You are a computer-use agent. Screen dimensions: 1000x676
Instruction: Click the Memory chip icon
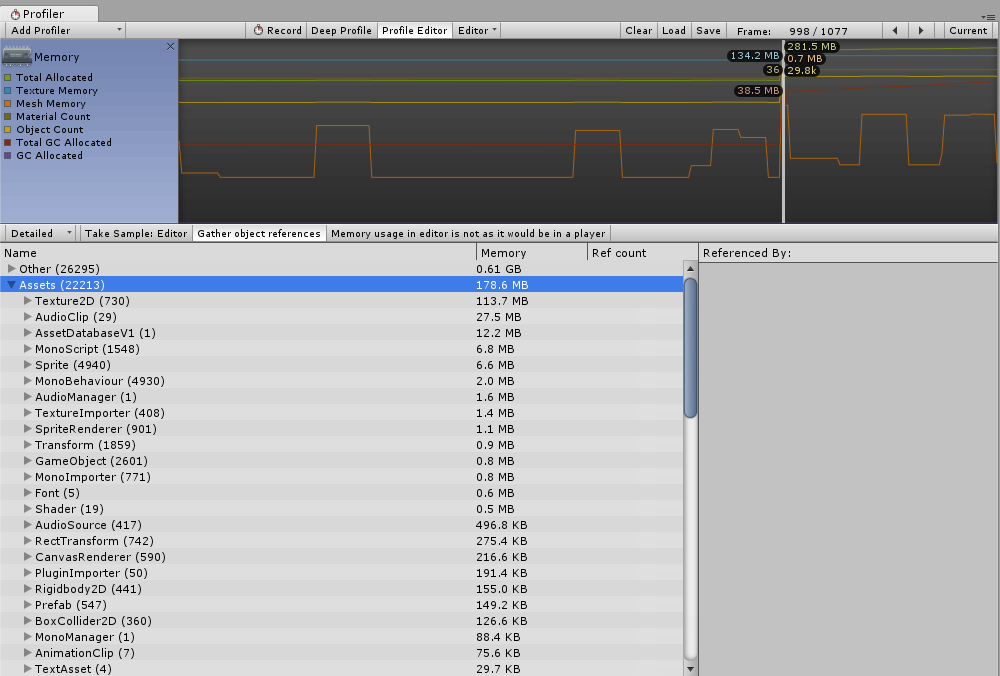(x=17, y=56)
